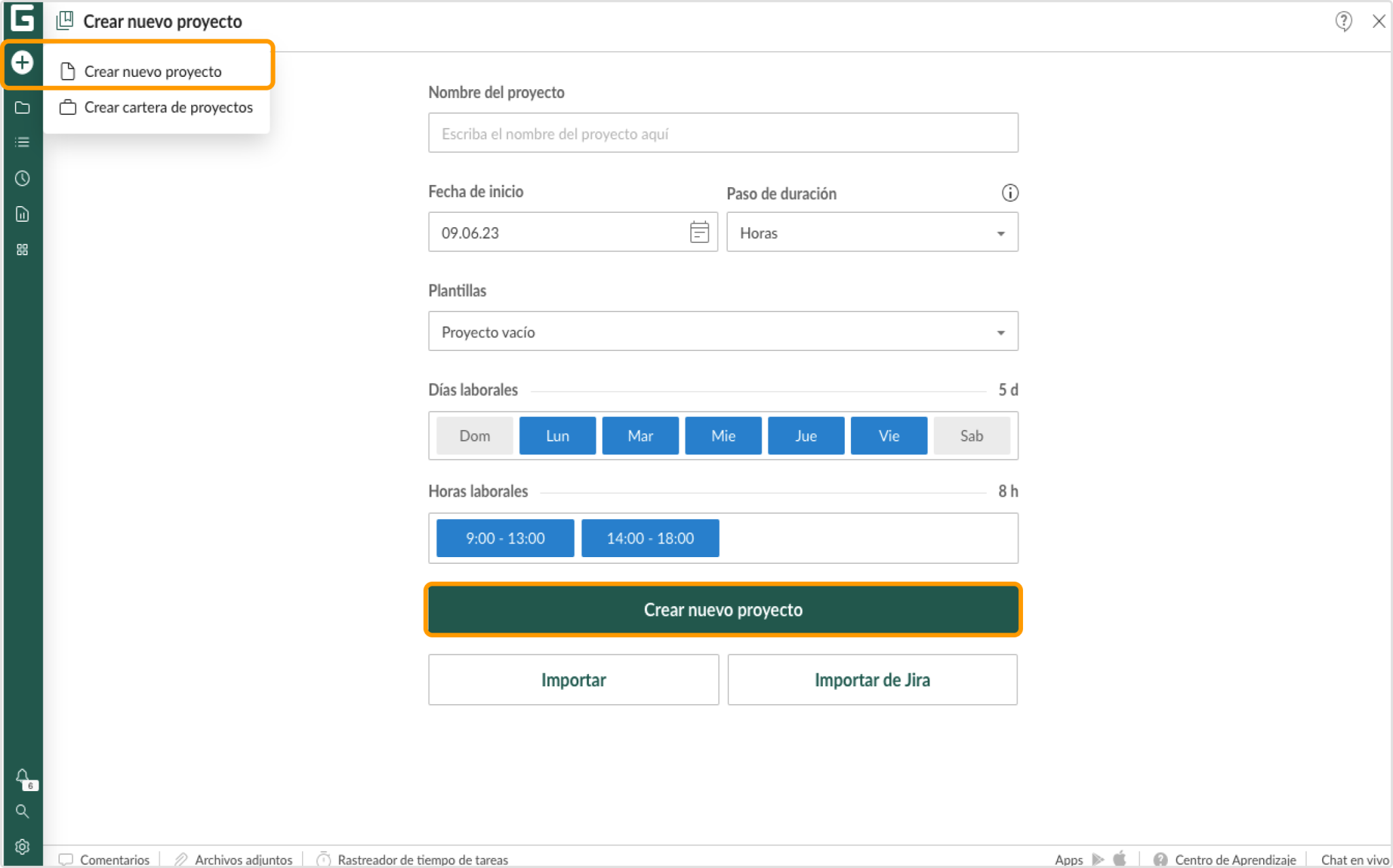The height and width of the screenshot is (868, 1393).
Task: Toggle Vie working day off
Action: coord(889,435)
